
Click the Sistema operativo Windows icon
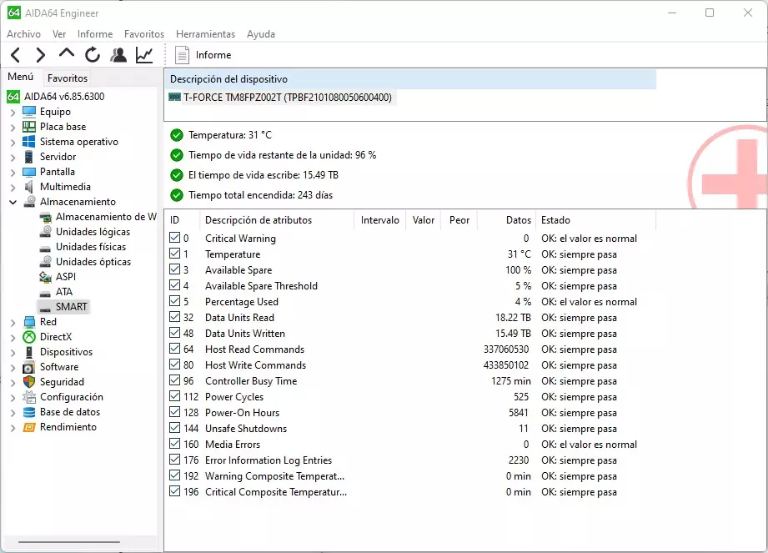click(29, 142)
